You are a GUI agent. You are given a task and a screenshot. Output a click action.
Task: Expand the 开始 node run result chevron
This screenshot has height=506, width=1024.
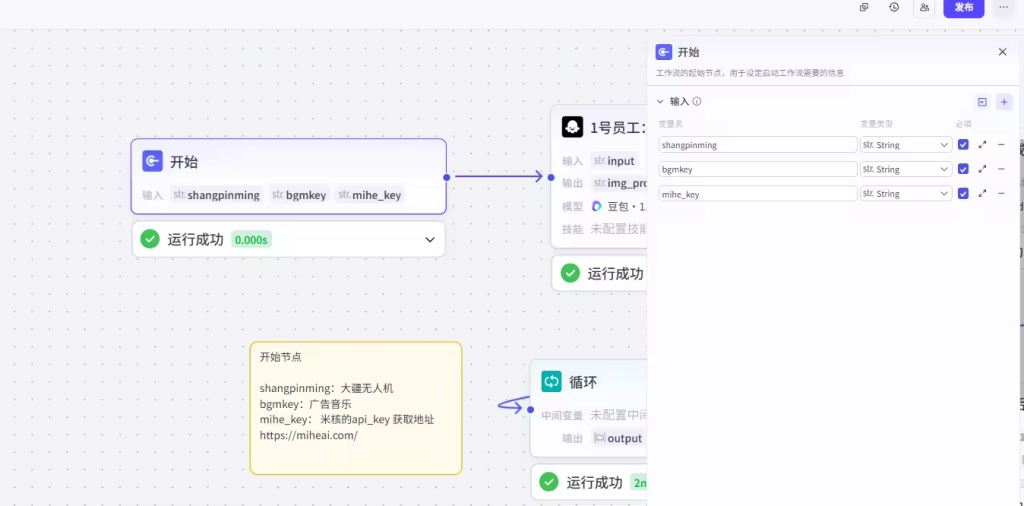click(430, 240)
